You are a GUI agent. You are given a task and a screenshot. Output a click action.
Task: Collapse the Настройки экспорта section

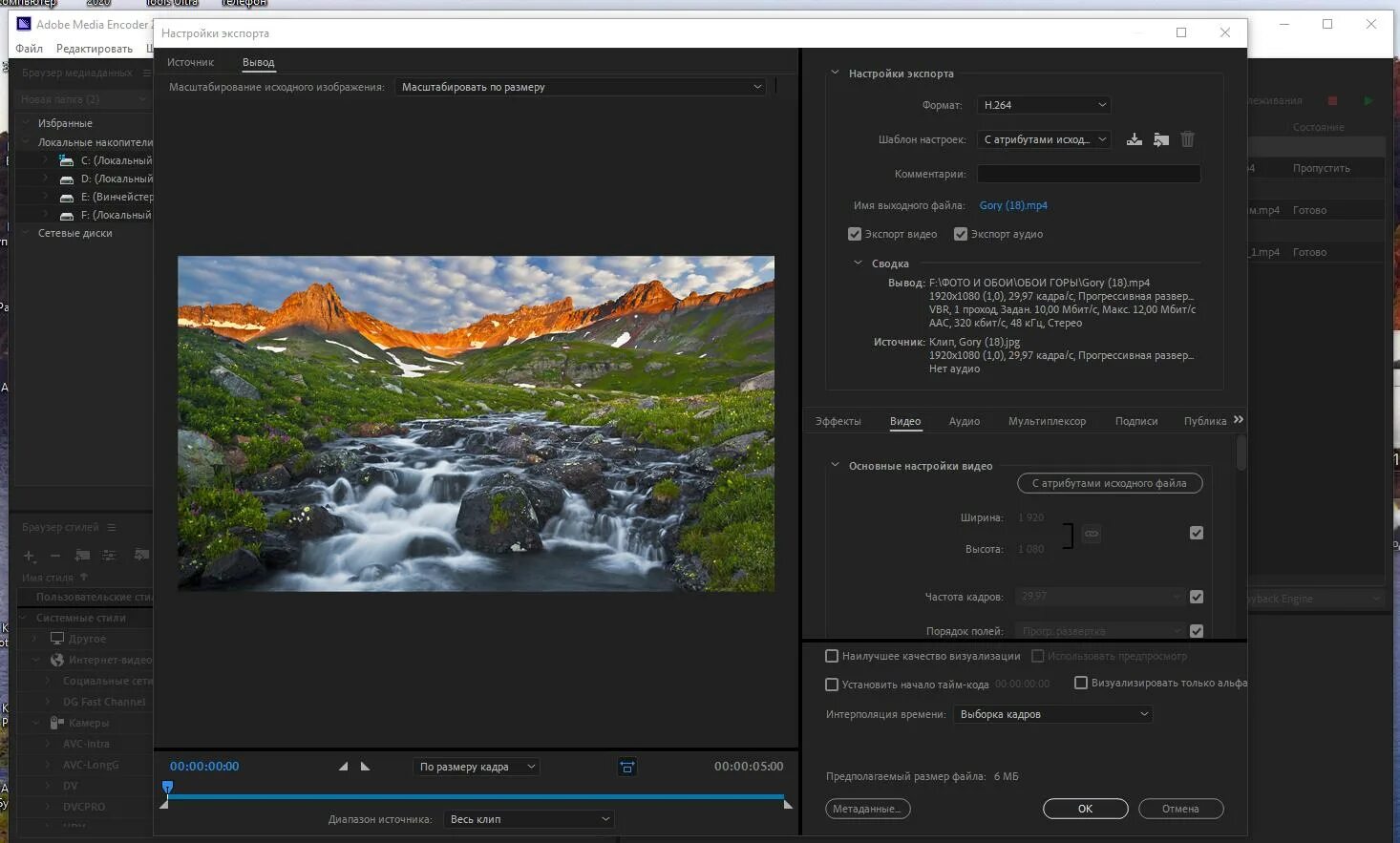(835, 73)
